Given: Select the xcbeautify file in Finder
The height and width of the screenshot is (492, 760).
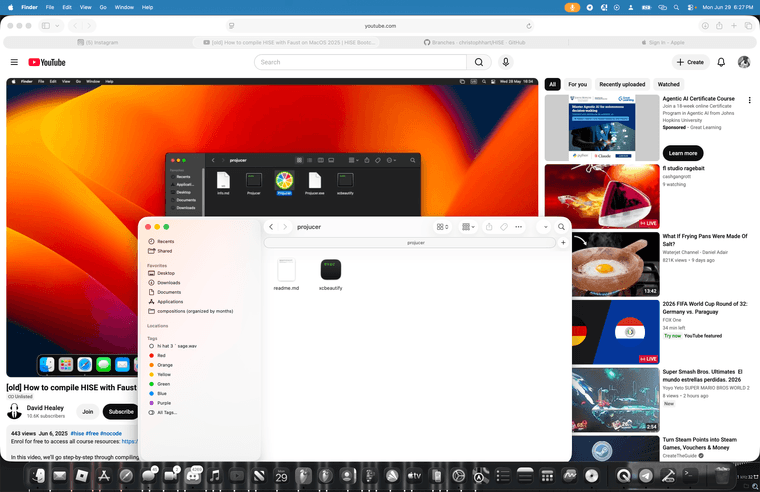Looking at the screenshot, I should coord(331,275).
